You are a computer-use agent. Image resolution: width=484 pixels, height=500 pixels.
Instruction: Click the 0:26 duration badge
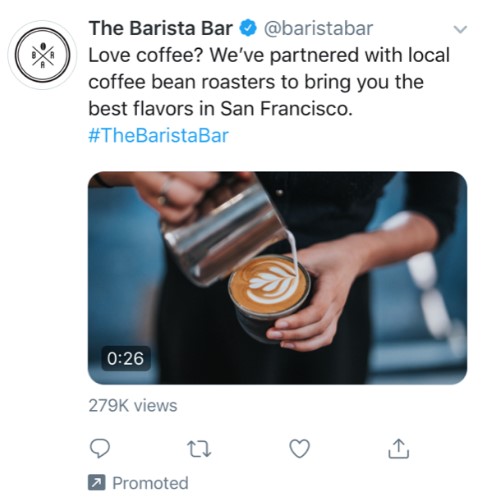point(126,358)
